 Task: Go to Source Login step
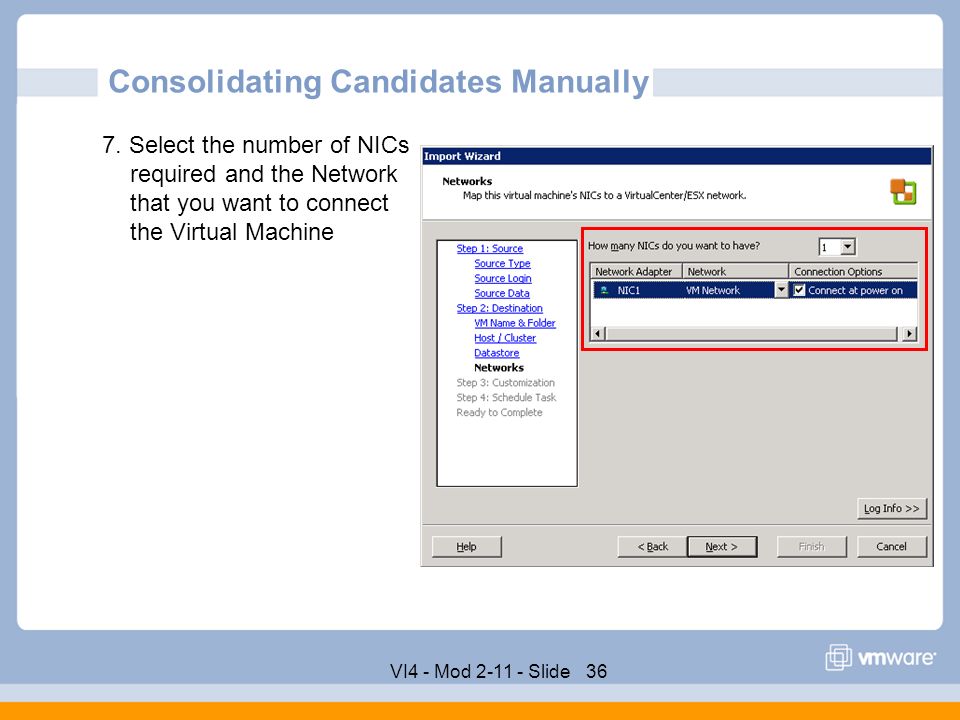[x=503, y=278]
